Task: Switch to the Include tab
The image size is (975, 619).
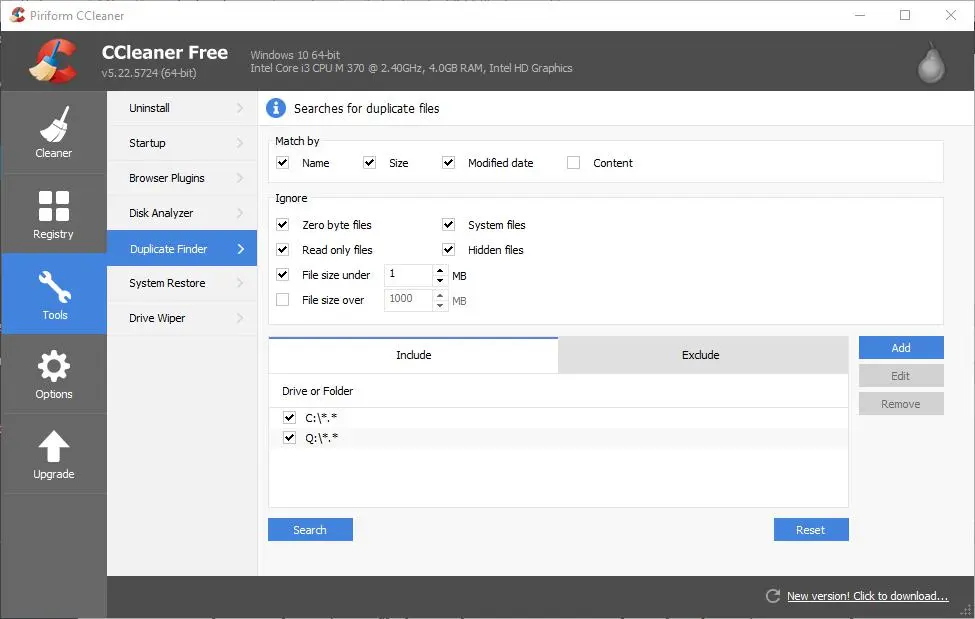Action: [414, 355]
